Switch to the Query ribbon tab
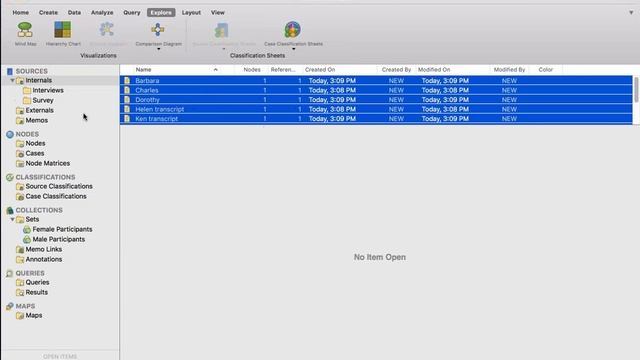 131,13
